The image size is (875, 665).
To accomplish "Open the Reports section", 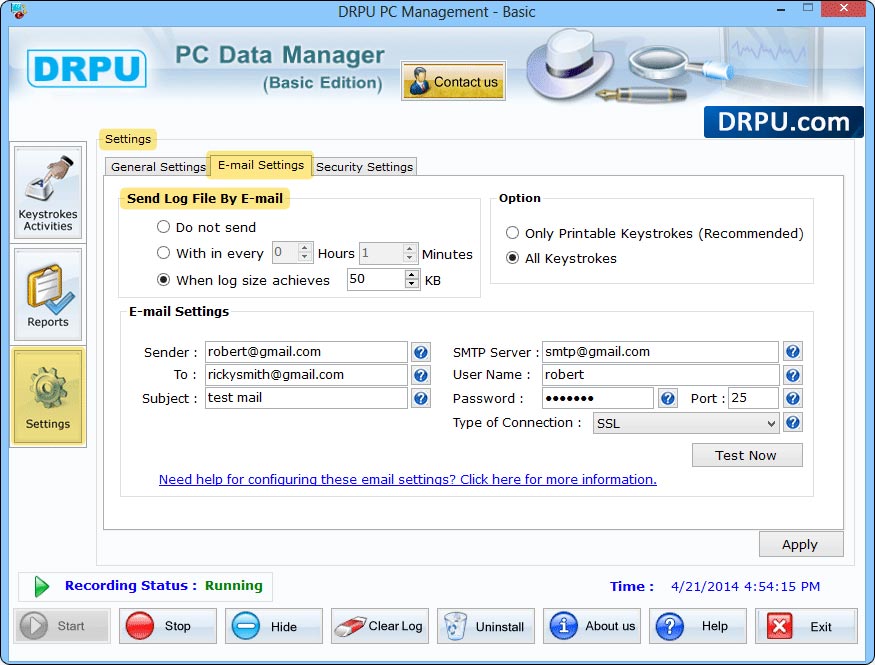I will pyautogui.click(x=48, y=295).
